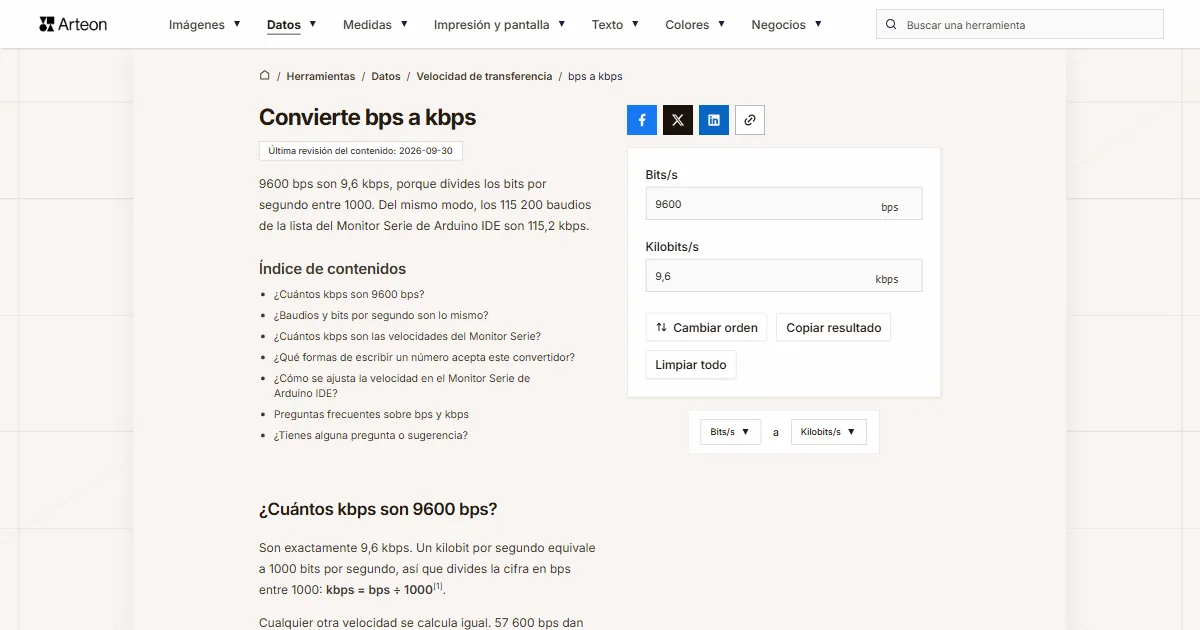Open the Datos menu
This screenshot has height=630, width=1200.
[x=292, y=25]
